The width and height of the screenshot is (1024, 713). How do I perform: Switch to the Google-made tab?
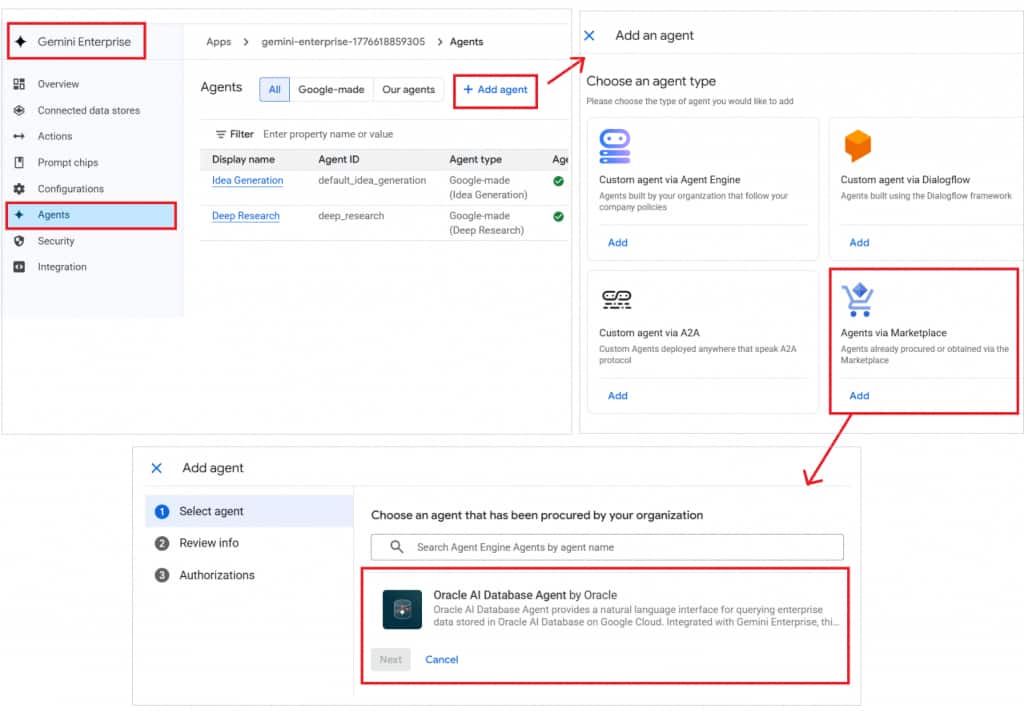[332, 89]
